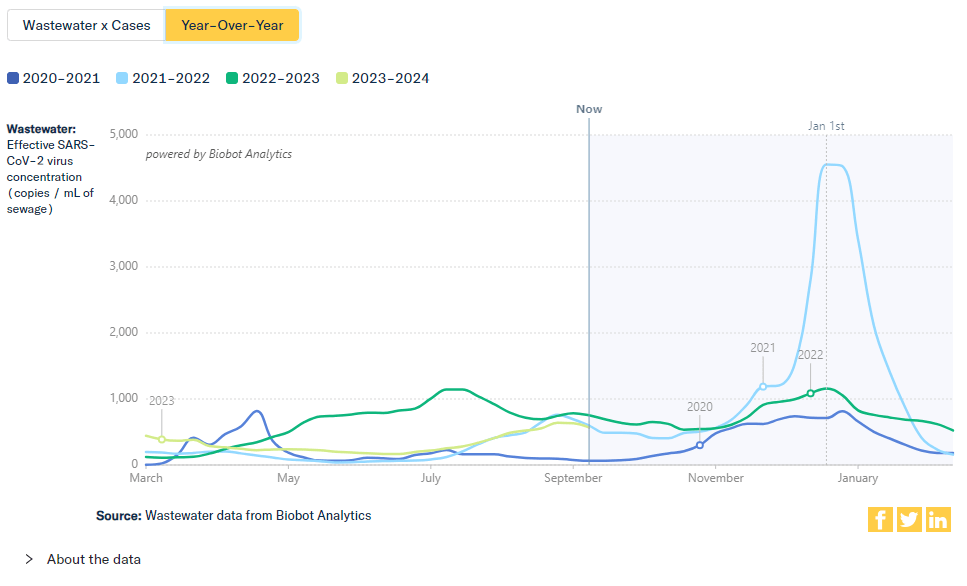Share chart via Twitter icon
Screen dimensions: 967x586
[909, 519]
